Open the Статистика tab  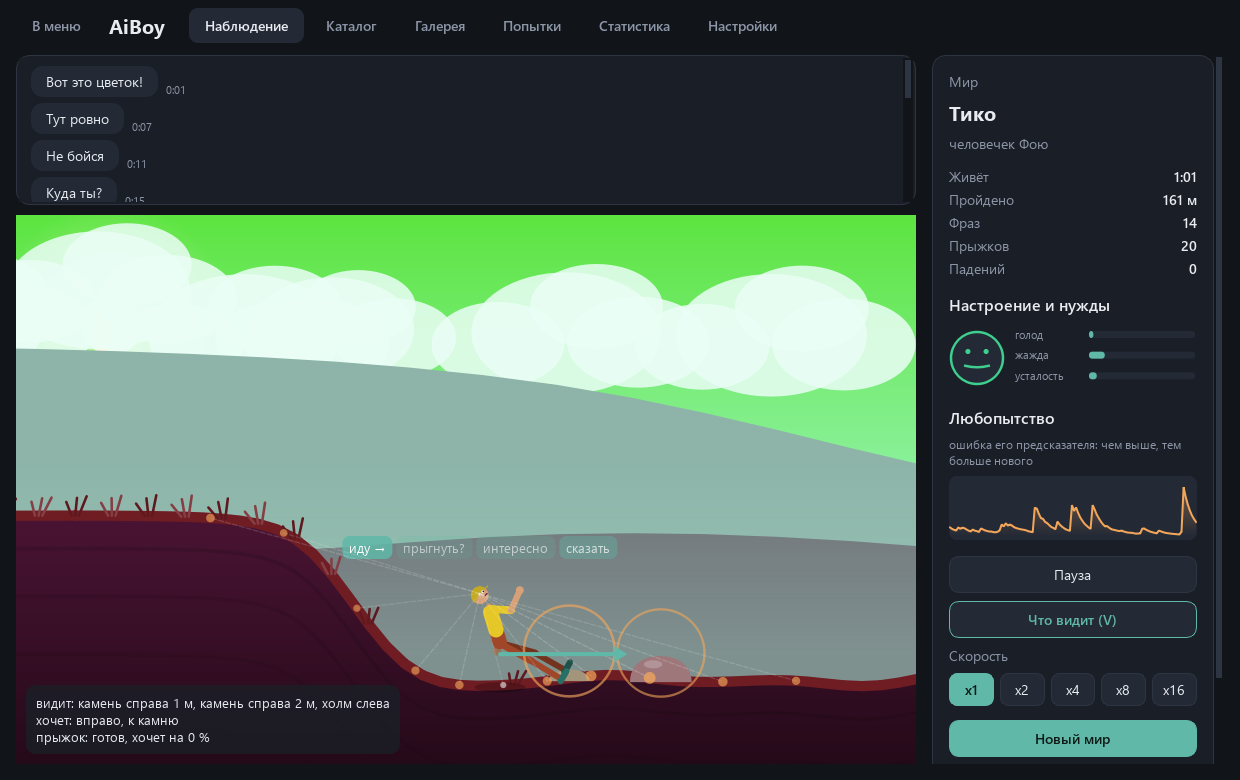634,26
